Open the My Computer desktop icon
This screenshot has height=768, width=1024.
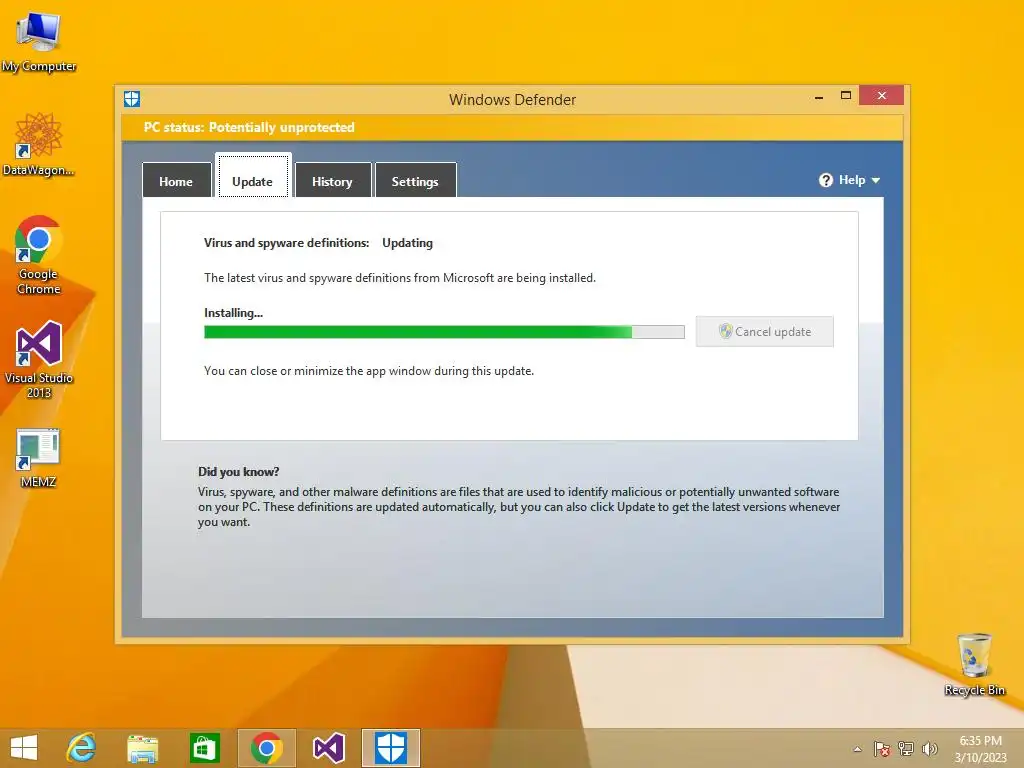point(39,42)
